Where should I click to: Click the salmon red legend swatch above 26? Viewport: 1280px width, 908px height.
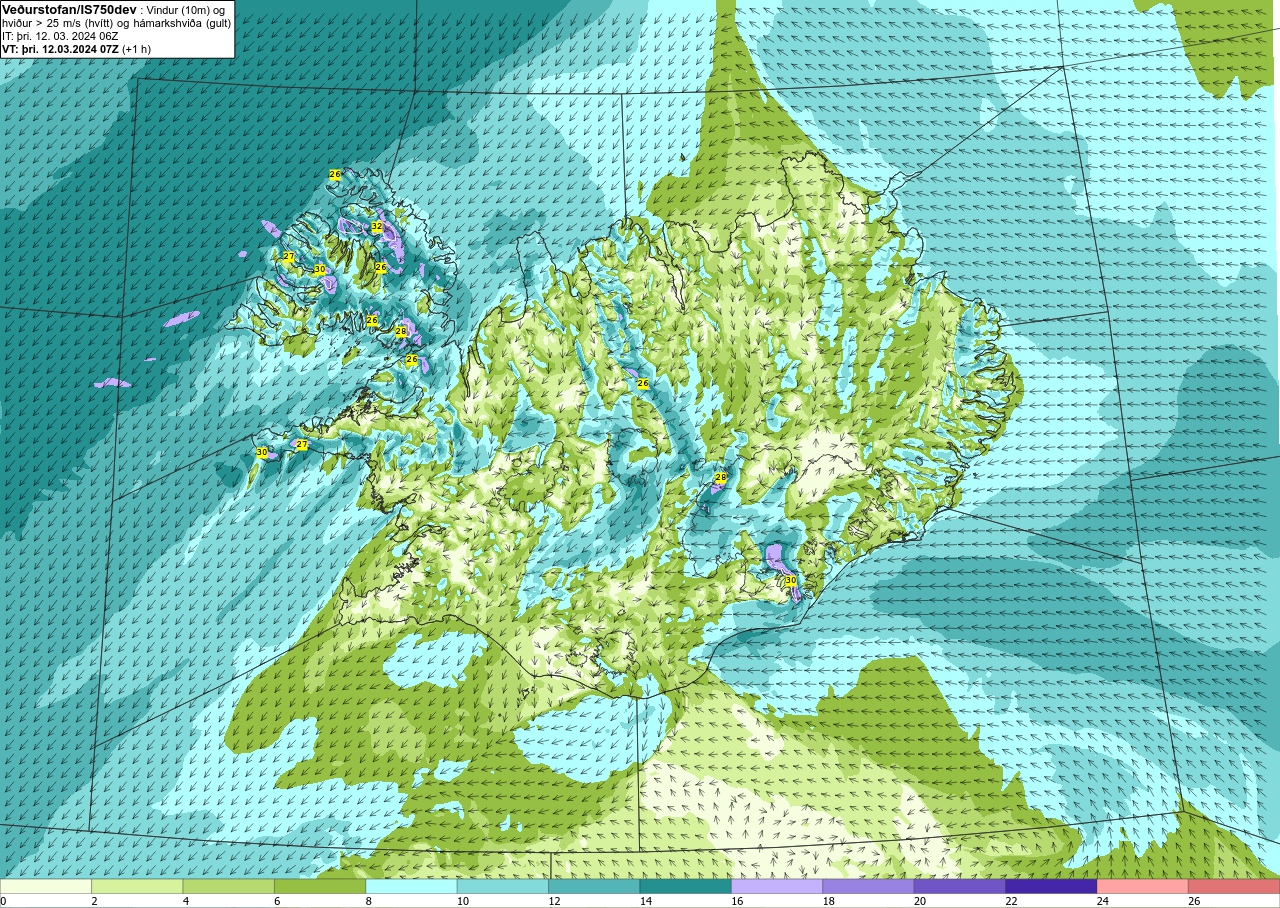[x=1234, y=886]
